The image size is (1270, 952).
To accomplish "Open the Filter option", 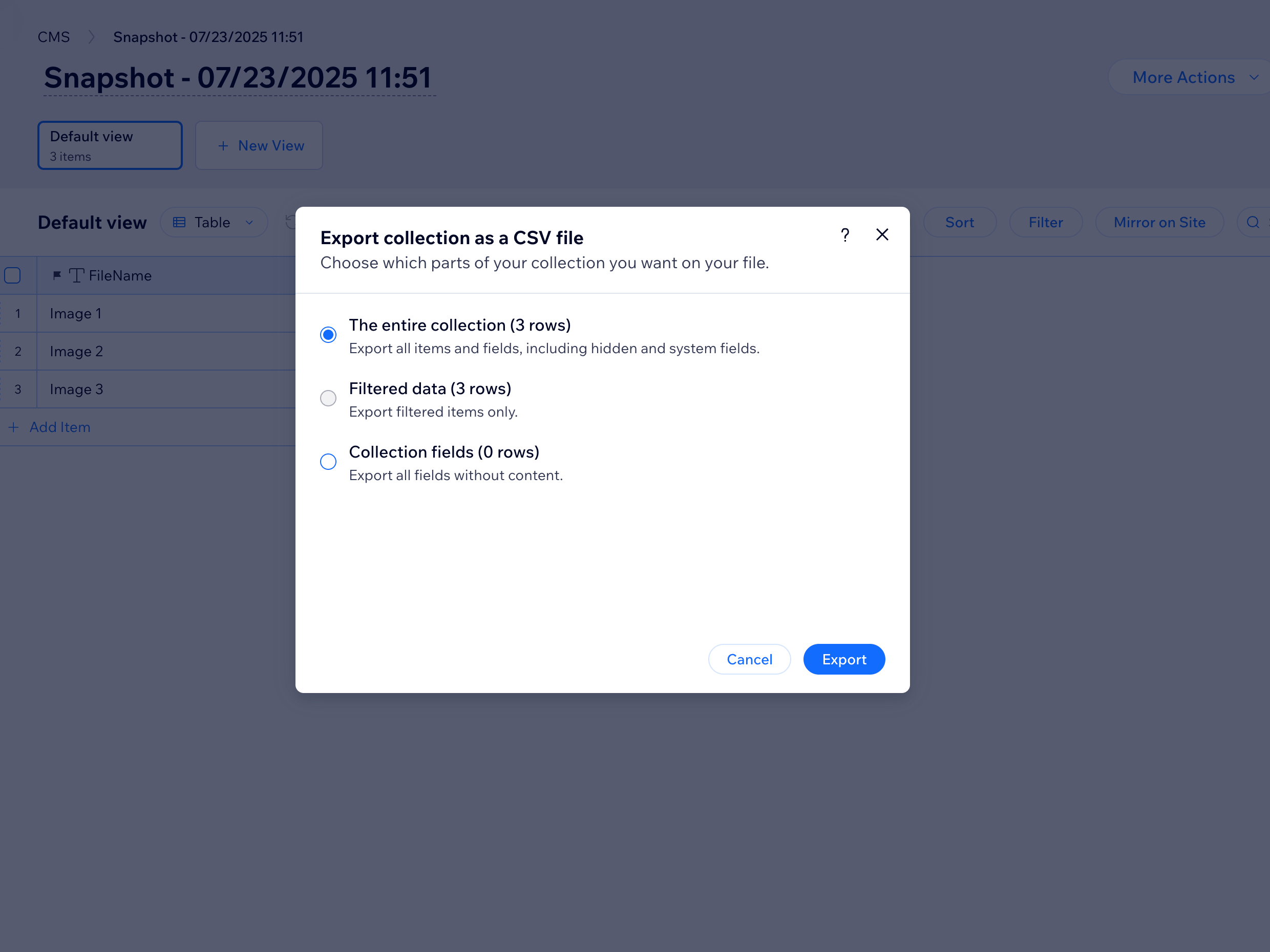I will pos(1045,223).
